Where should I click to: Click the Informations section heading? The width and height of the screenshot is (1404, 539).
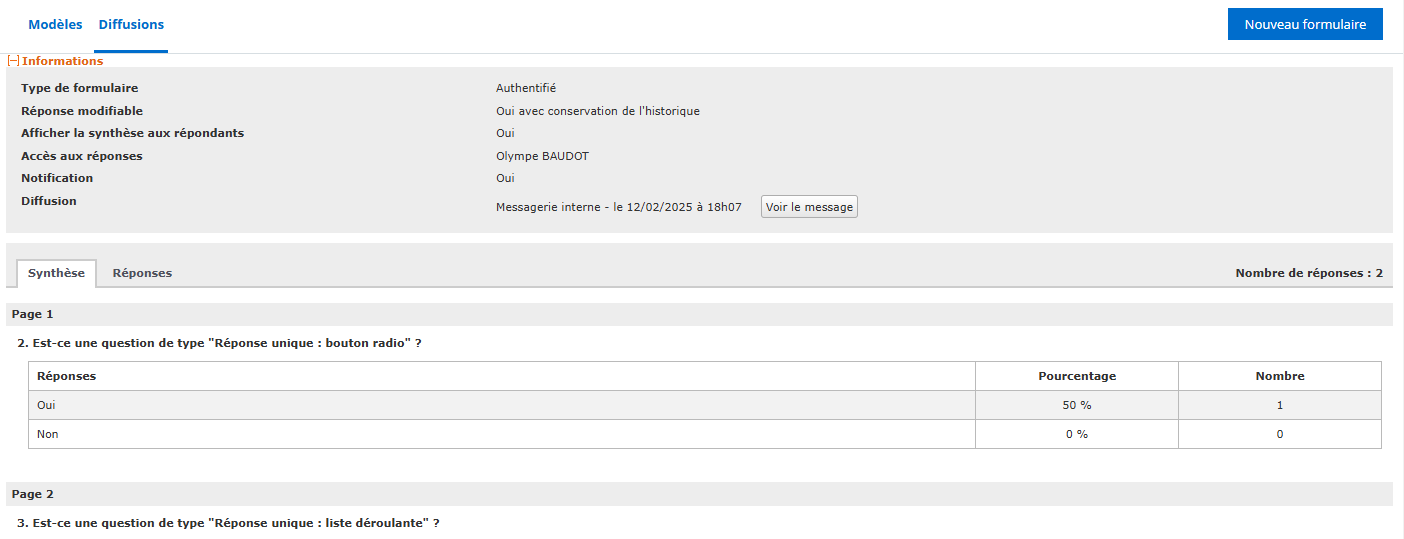pos(62,61)
